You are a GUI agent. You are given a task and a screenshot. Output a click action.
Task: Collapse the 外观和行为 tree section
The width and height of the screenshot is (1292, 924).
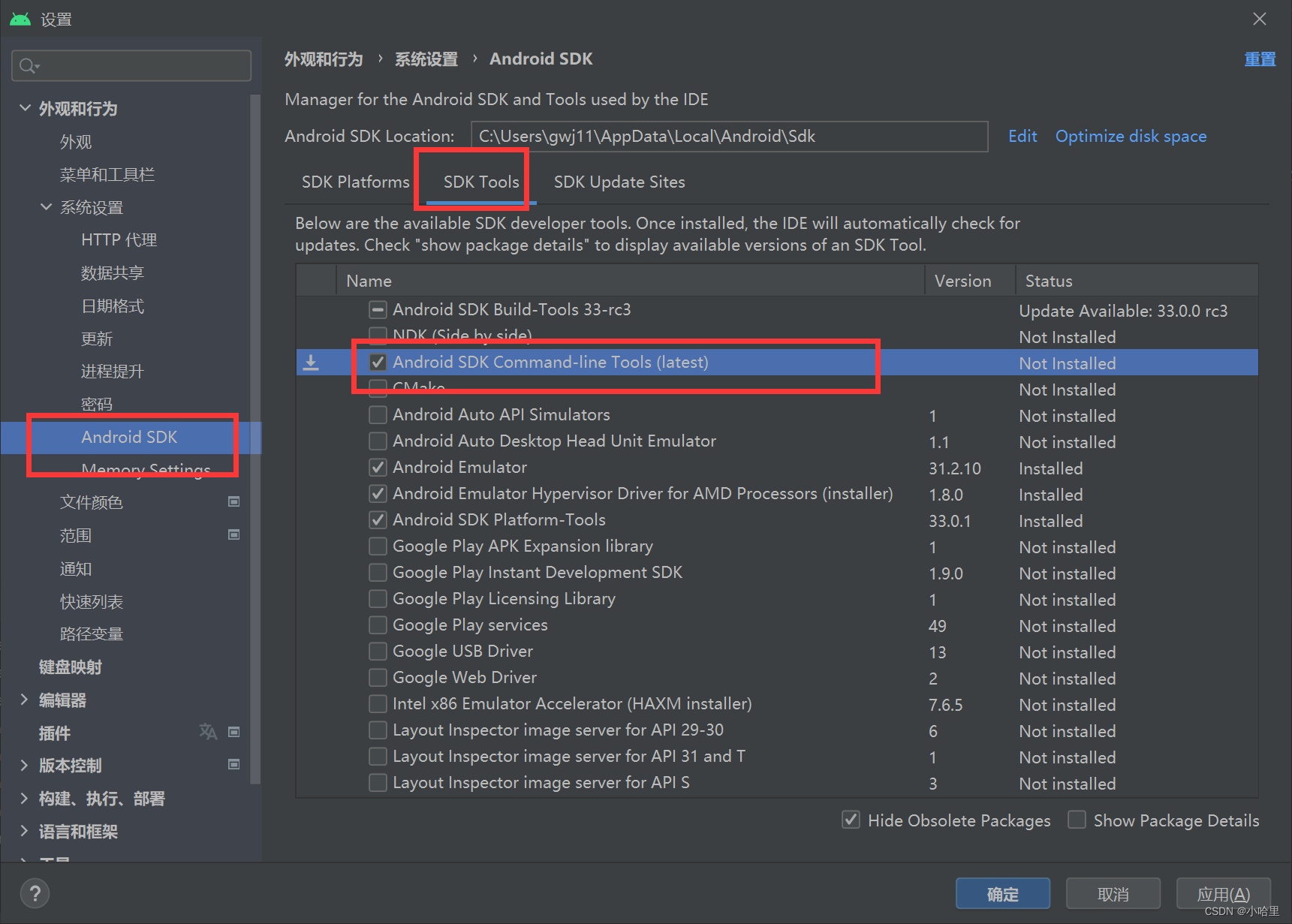(x=25, y=108)
